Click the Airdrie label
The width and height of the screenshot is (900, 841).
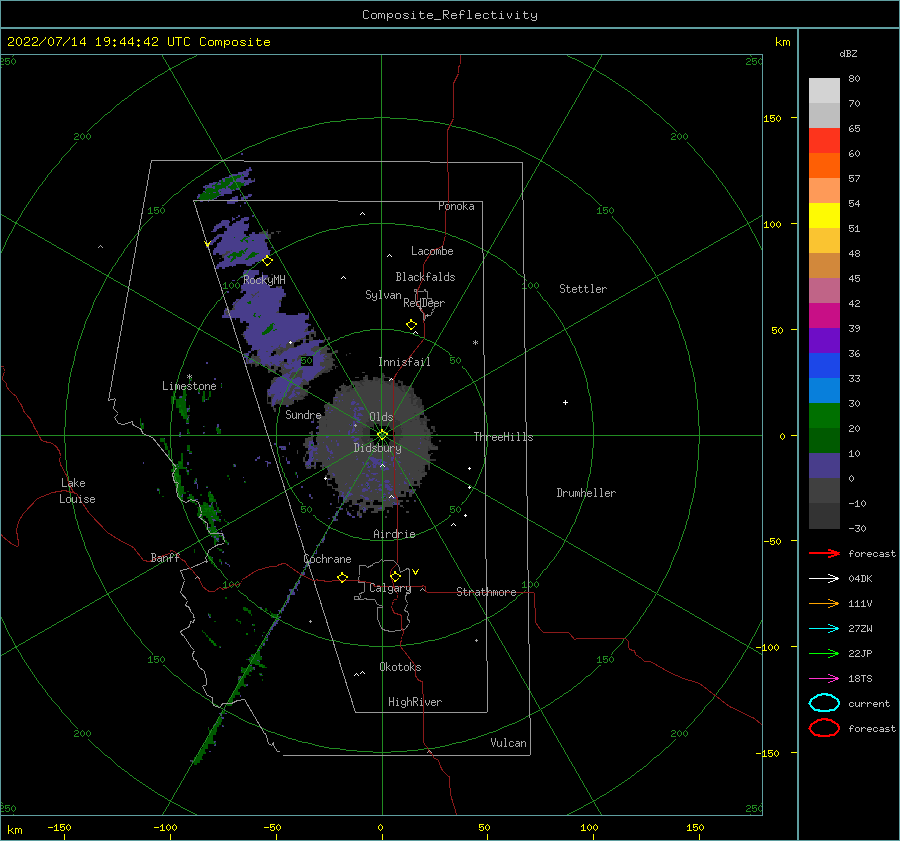[x=394, y=534]
